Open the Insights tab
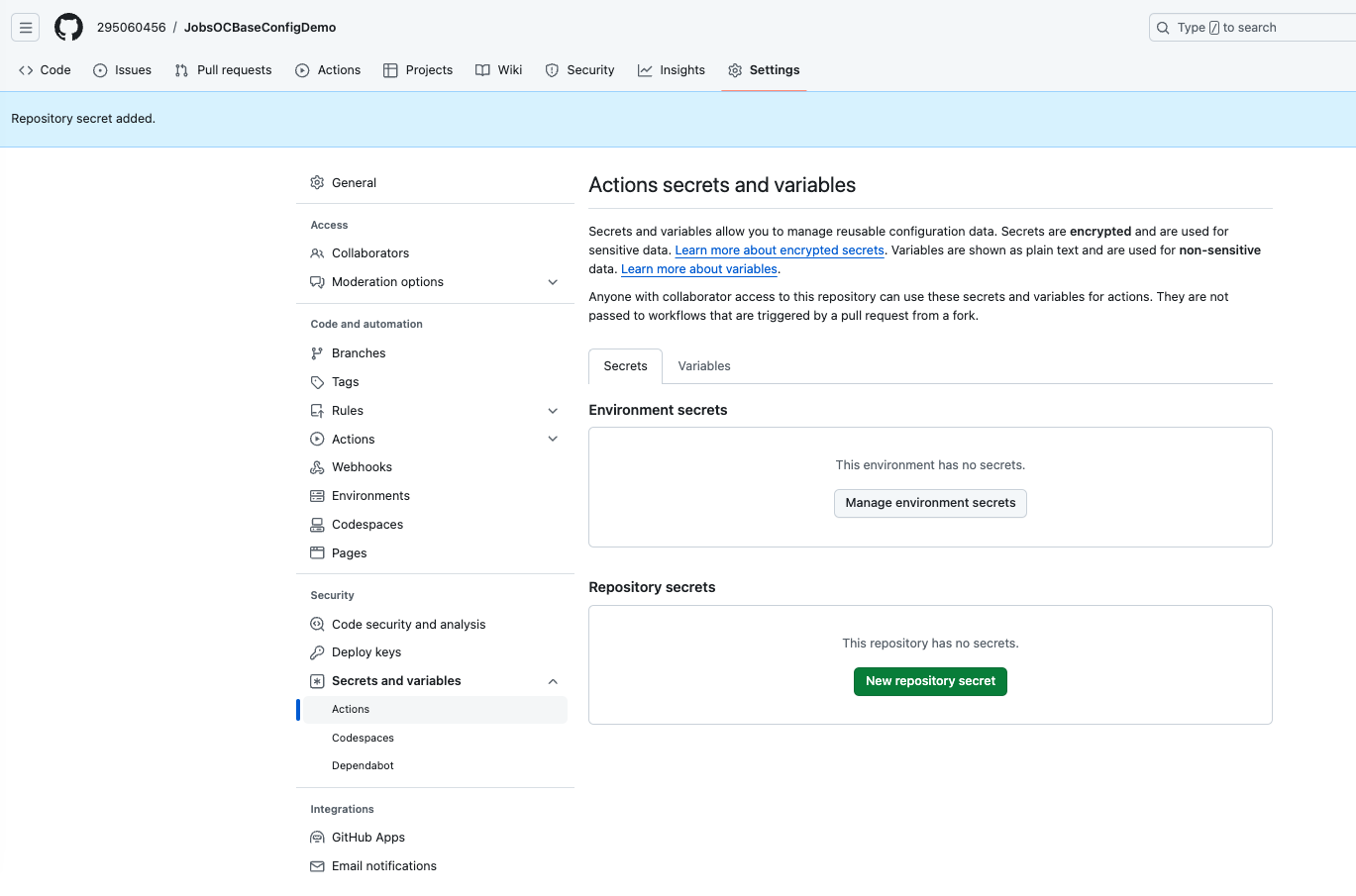The image size is (1356, 896). [672, 70]
